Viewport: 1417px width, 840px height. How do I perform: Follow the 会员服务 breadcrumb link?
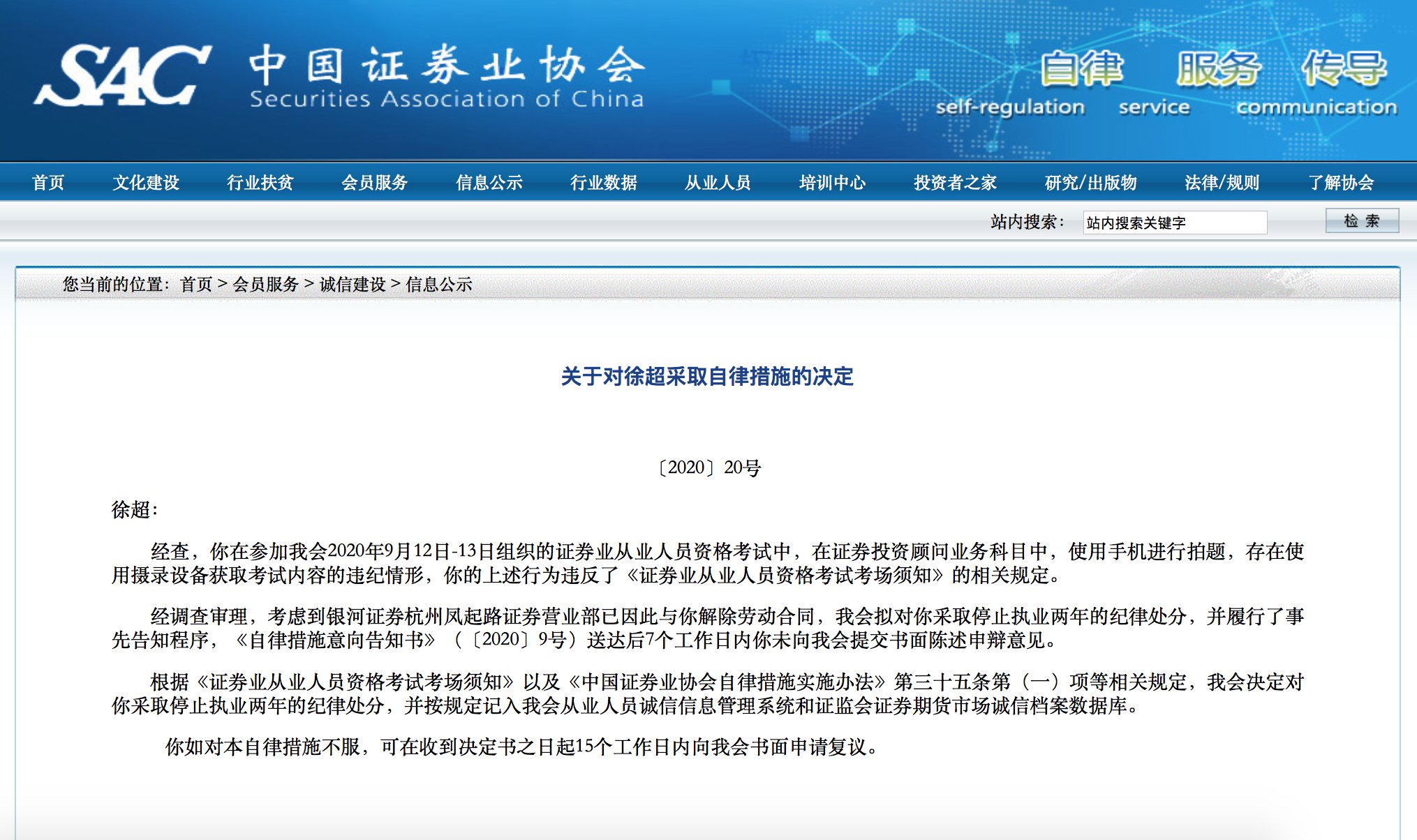pos(266,285)
